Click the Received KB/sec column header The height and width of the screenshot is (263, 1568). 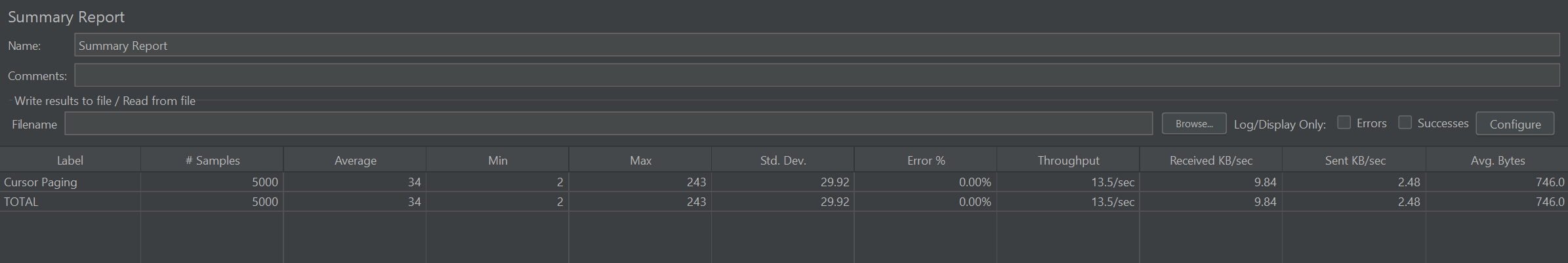1211,160
